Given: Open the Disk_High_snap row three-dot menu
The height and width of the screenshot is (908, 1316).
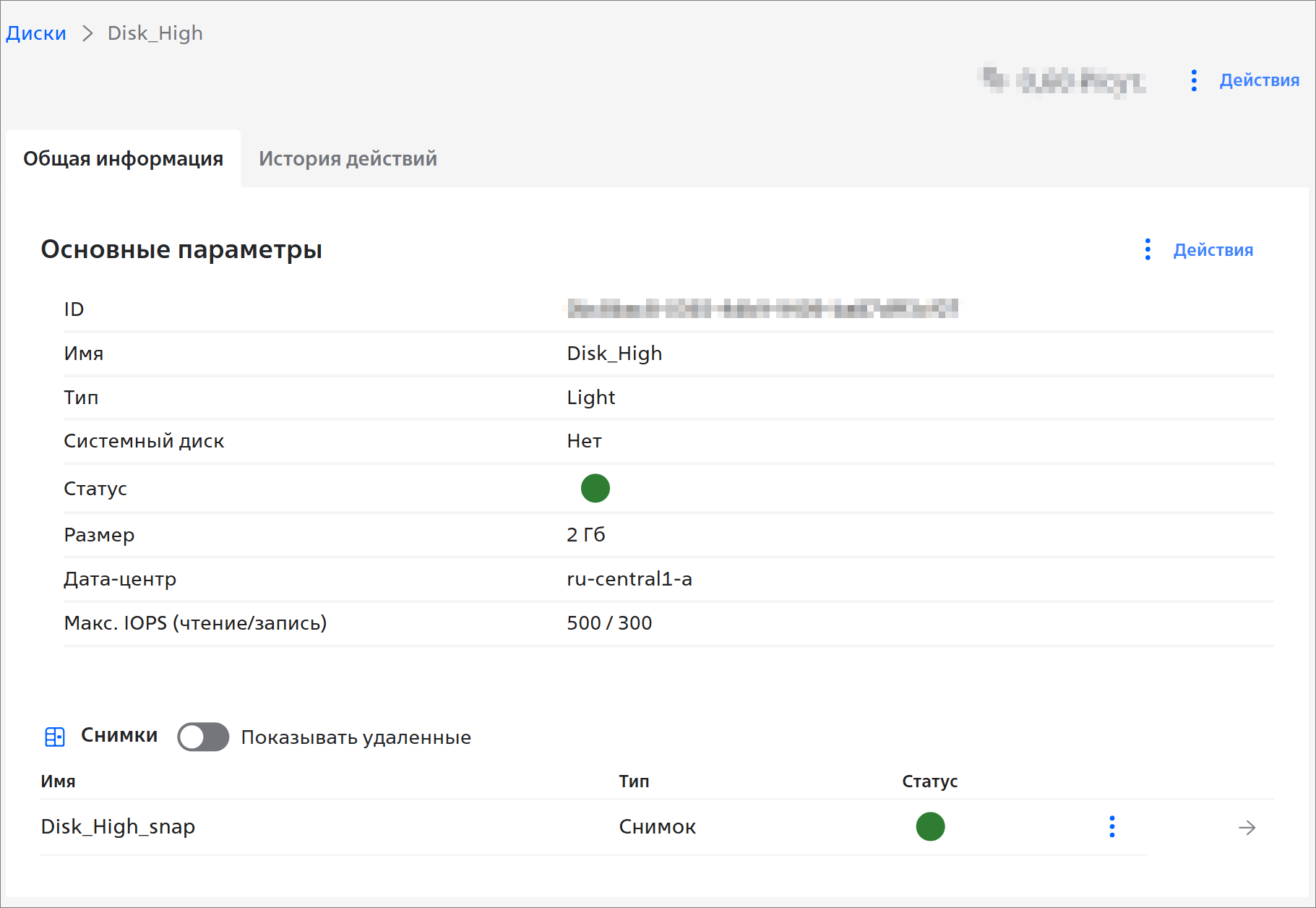Looking at the screenshot, I should click(x=1111, y=826).
